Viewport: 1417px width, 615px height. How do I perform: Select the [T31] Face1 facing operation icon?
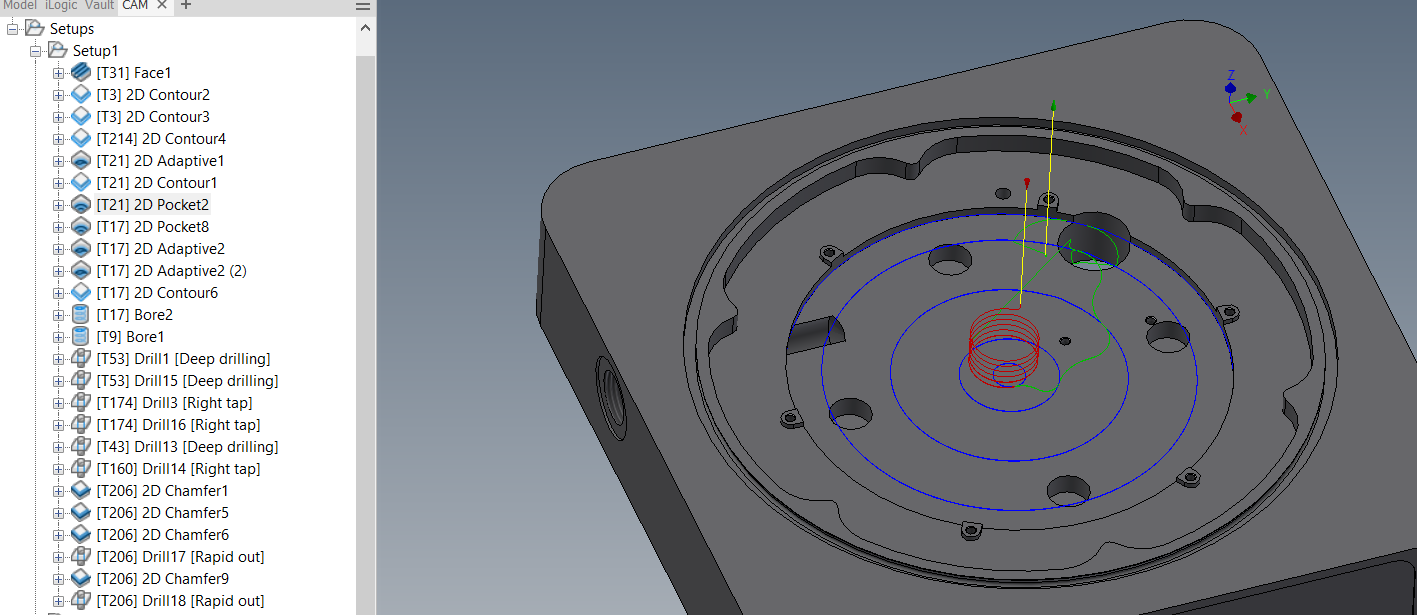pos(80,72)
